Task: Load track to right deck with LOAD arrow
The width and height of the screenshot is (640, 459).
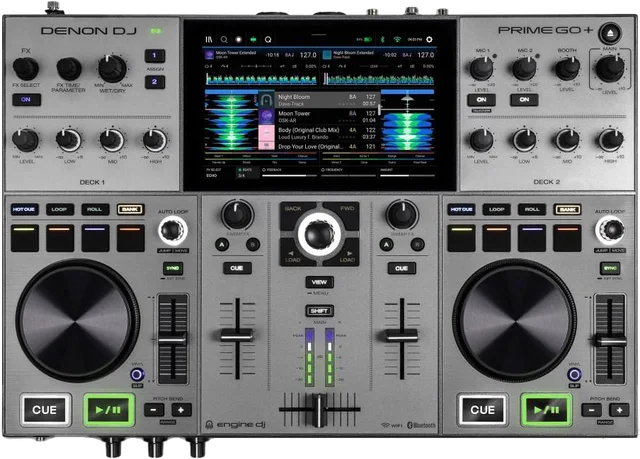Action: (345, 255)
